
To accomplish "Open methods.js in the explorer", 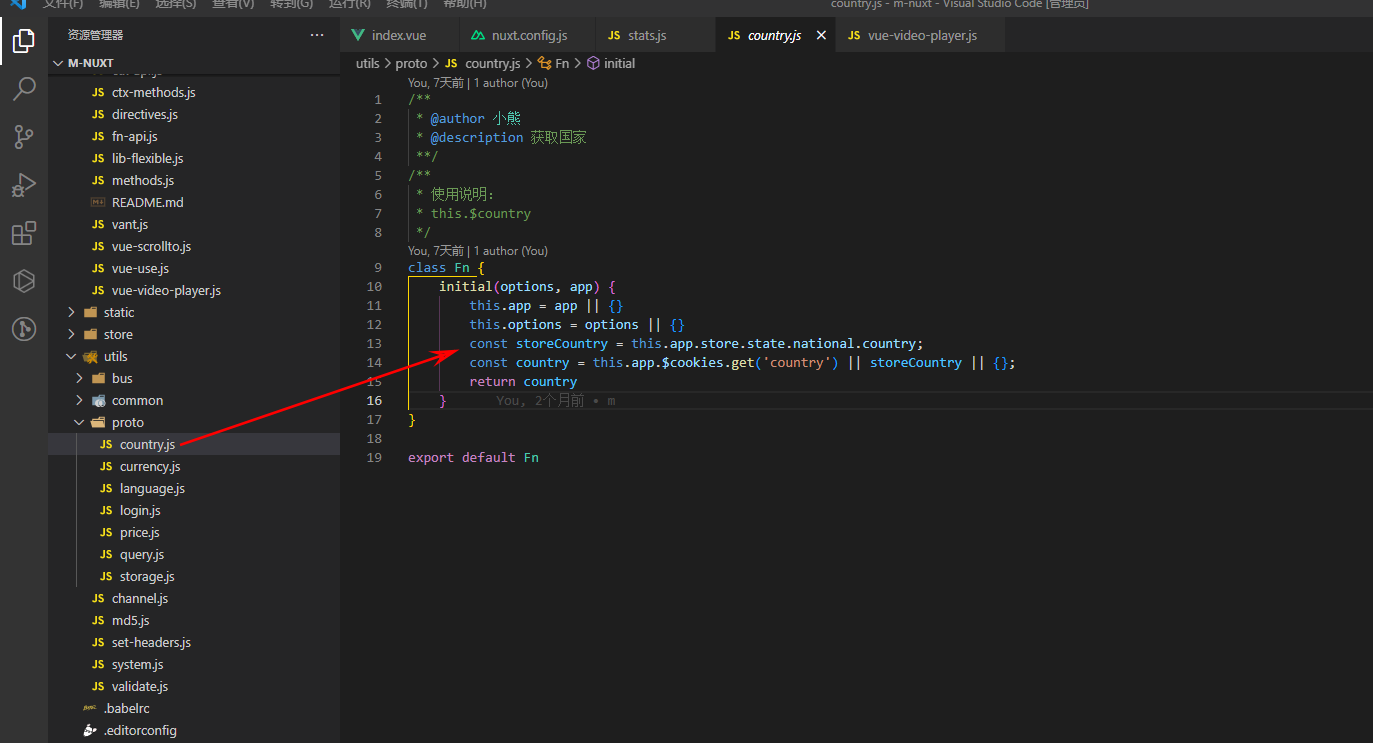I will [x=143, y=180].
